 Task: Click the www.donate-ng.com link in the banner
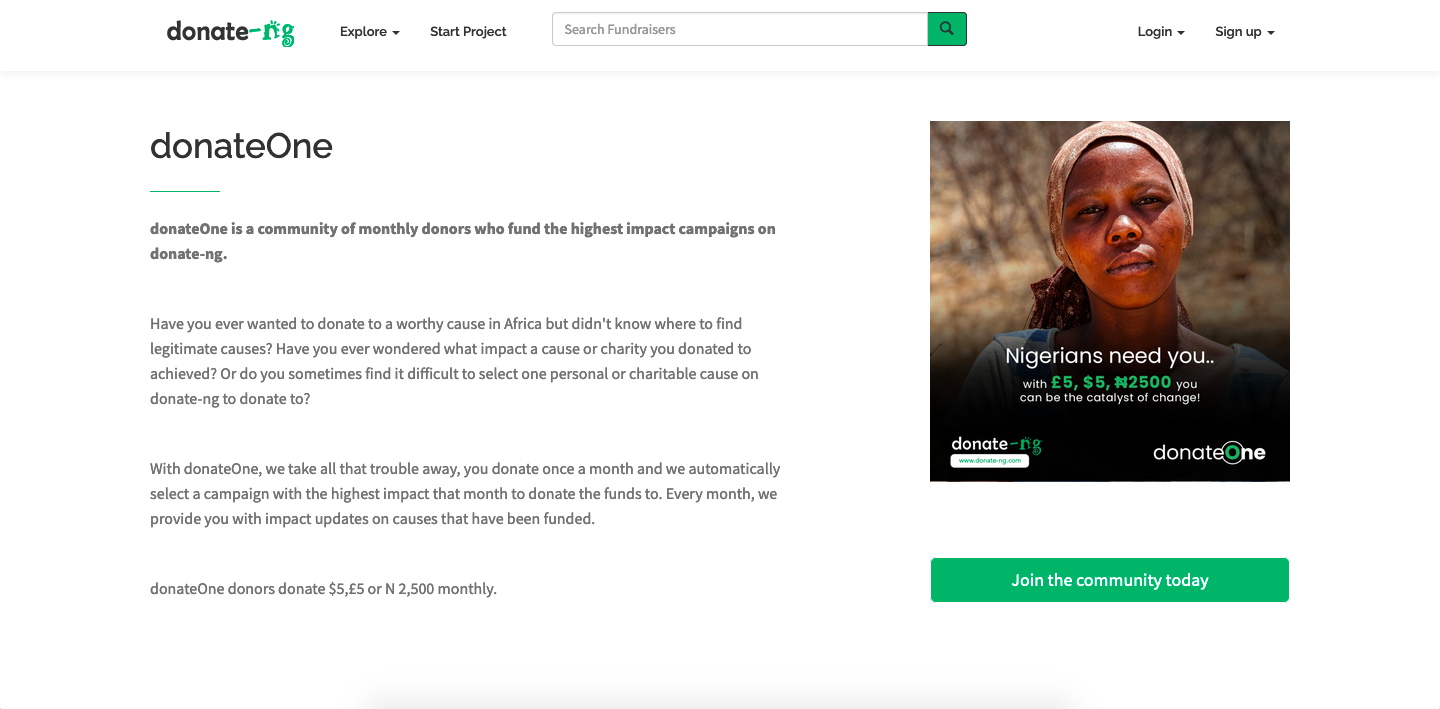click(x=988, y=460)
